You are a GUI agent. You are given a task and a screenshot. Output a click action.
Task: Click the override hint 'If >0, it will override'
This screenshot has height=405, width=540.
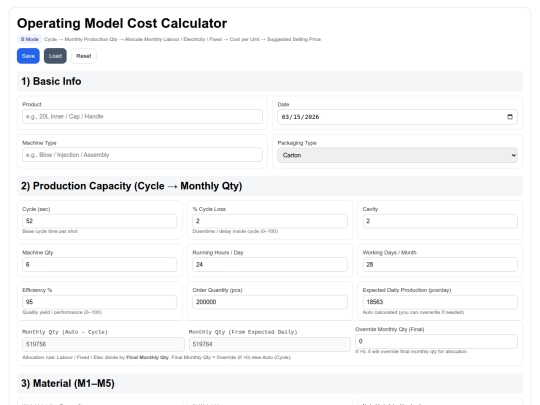tap(411, 352)
